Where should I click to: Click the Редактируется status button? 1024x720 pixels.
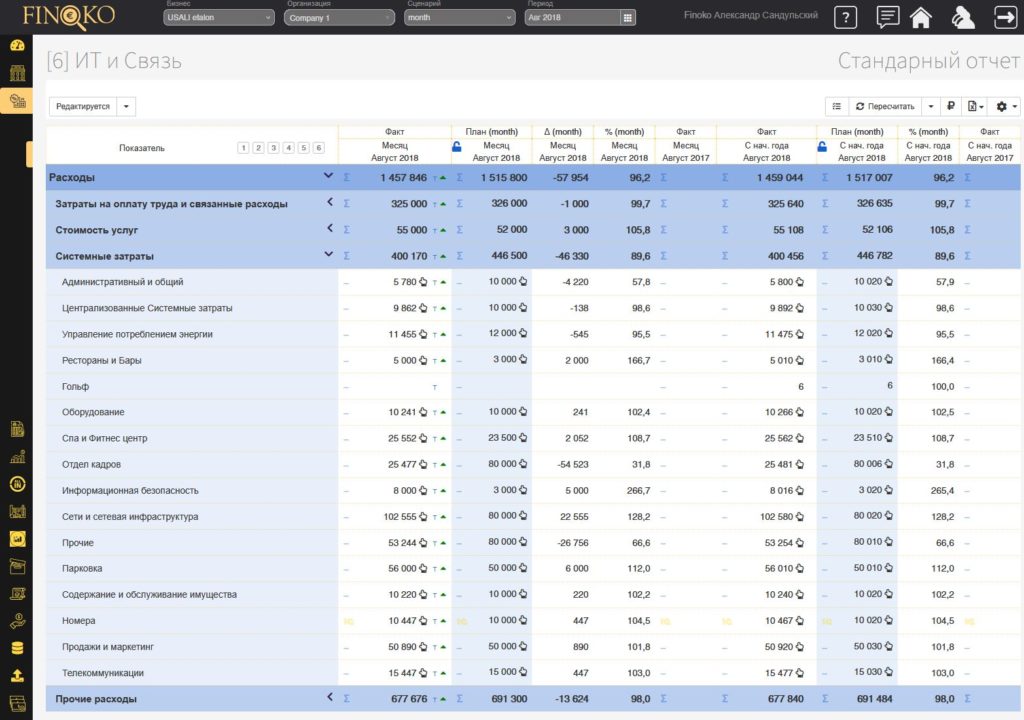[x=83, y=106]
